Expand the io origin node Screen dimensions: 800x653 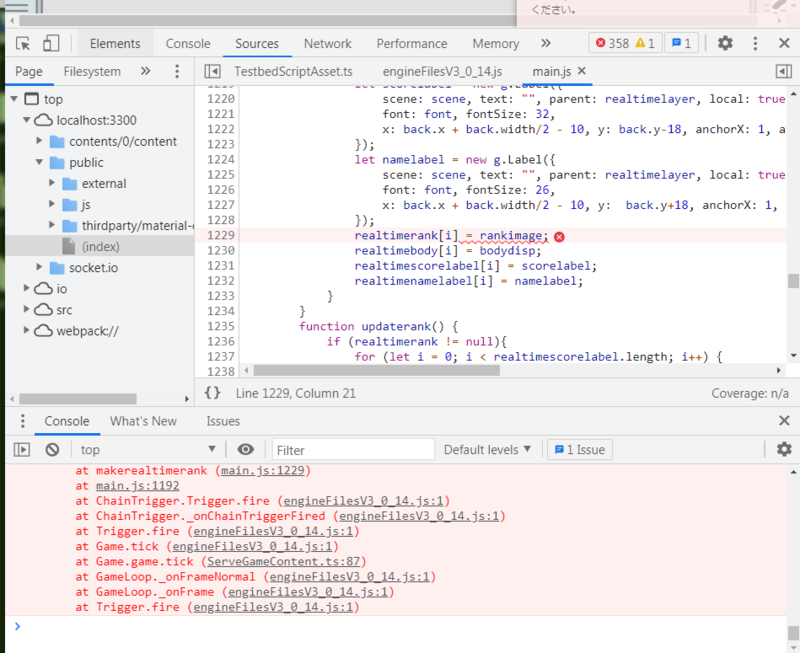click(26, 288)
